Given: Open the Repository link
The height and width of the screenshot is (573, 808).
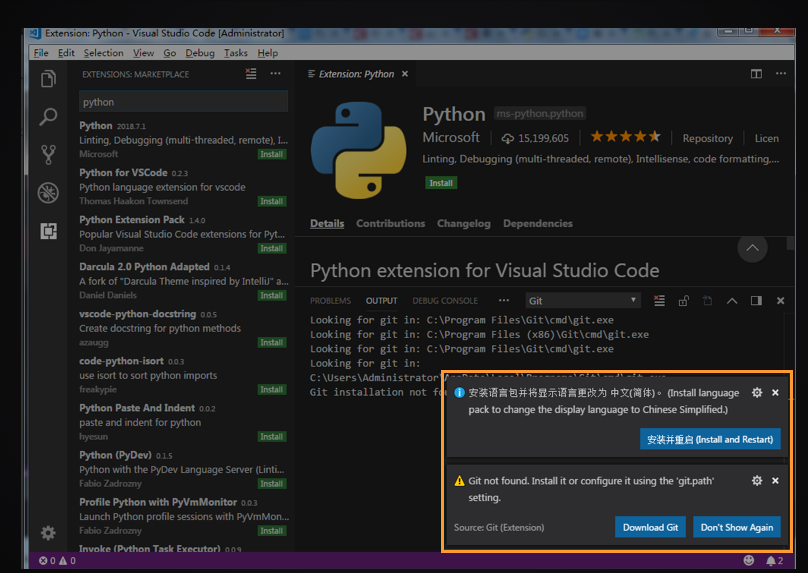Looking at the screenshot, I should click(708, 138).
